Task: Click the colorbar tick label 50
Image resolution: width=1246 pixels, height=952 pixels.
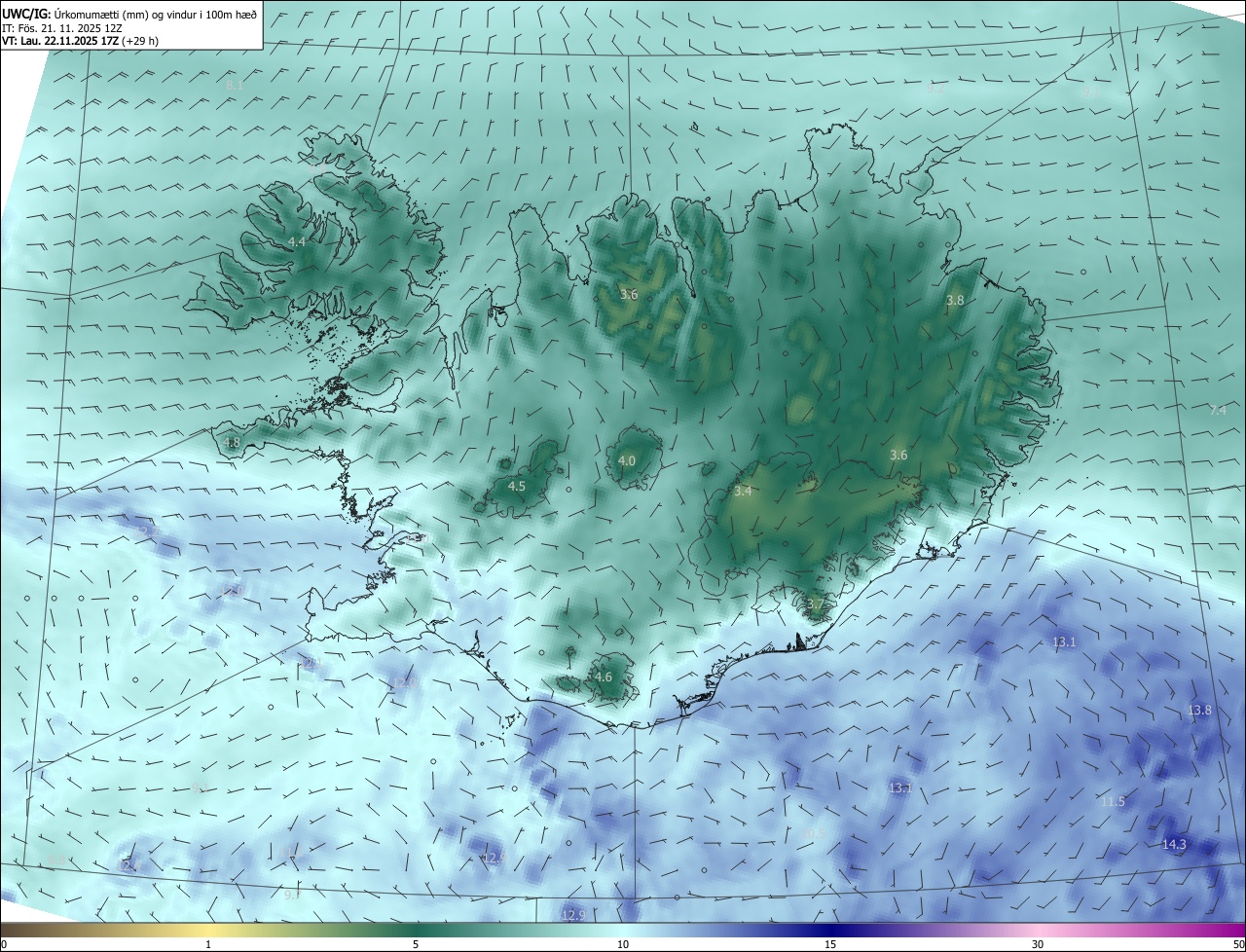Action: (1238, 945)
